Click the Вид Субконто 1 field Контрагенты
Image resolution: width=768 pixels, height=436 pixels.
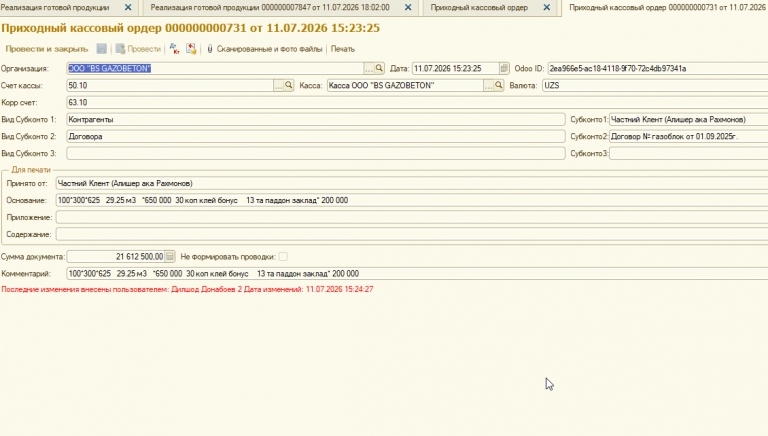pos(316,120)
